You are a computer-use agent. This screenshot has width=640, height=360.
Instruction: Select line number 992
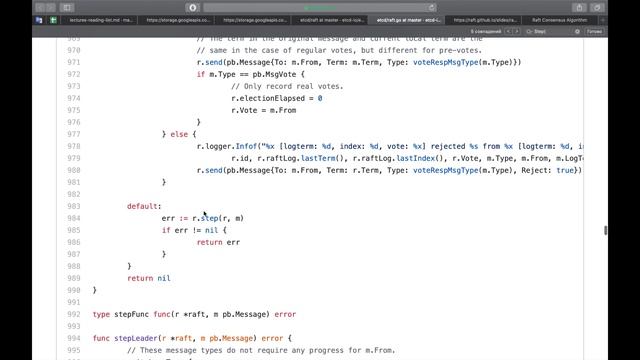(74, 314)
